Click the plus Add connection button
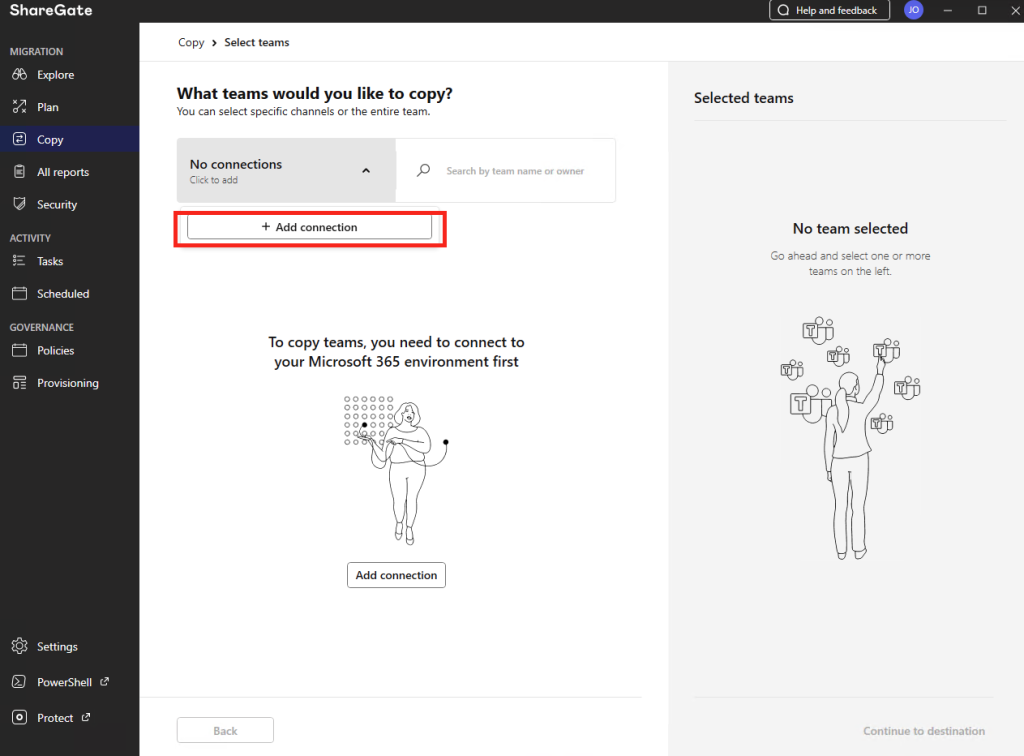This screenshot has height=756, width=1024. pos(310,227)
